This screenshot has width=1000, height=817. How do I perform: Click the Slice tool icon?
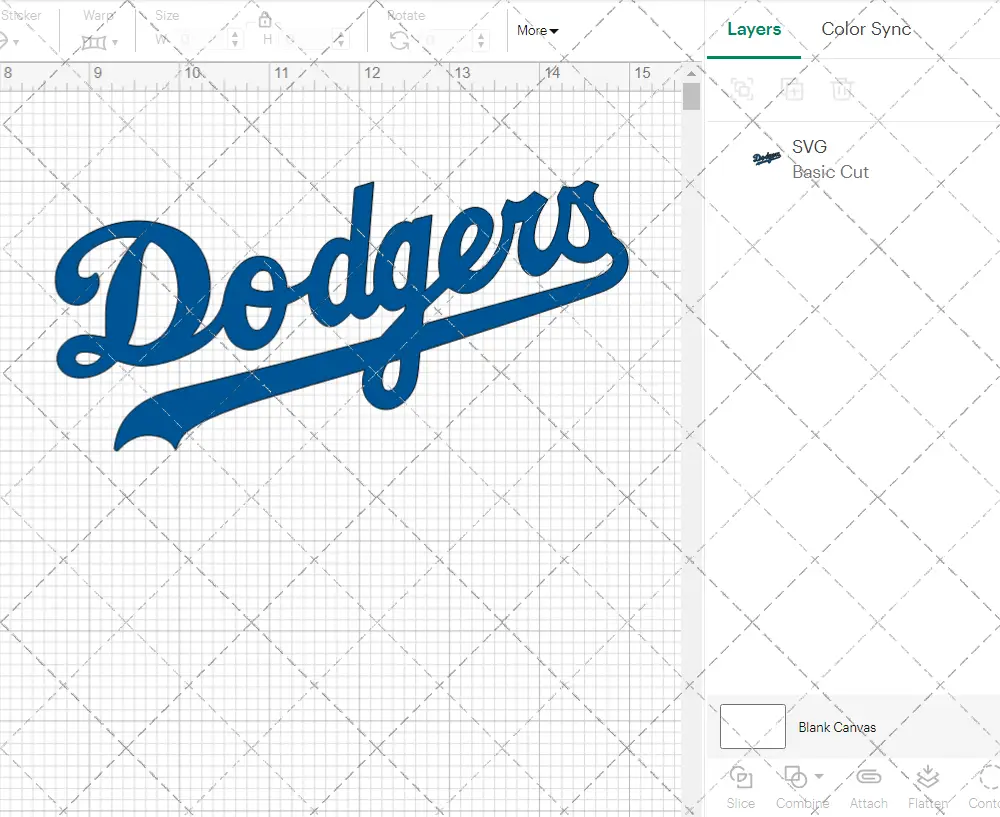pos(740,777)
